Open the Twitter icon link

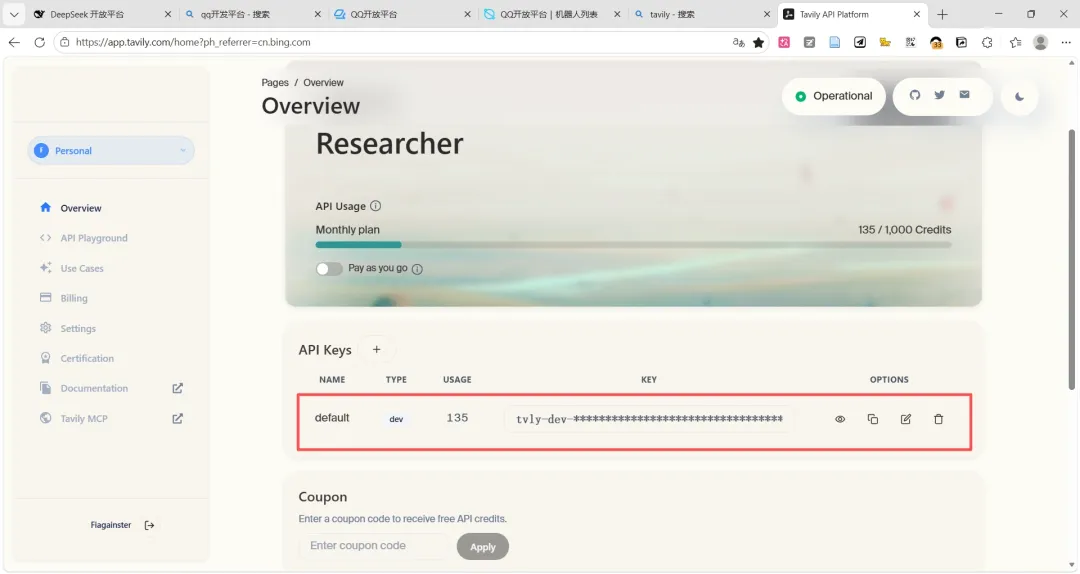(x=939, y=95)
